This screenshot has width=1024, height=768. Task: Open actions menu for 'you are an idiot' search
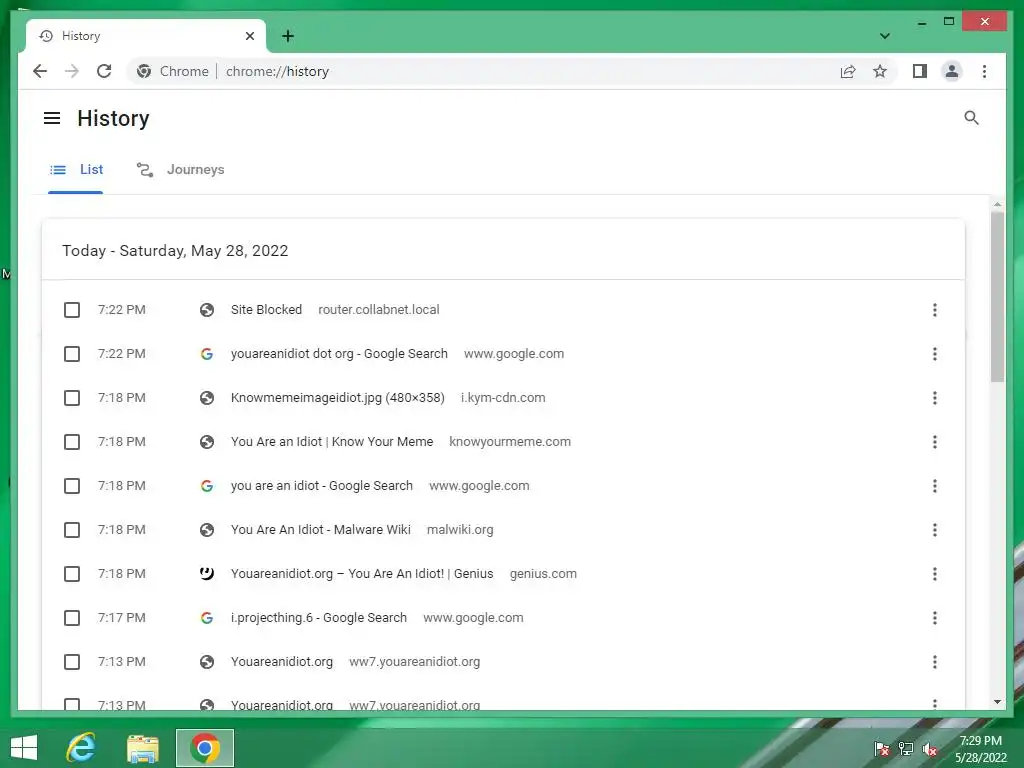click(x=935, y=486)
